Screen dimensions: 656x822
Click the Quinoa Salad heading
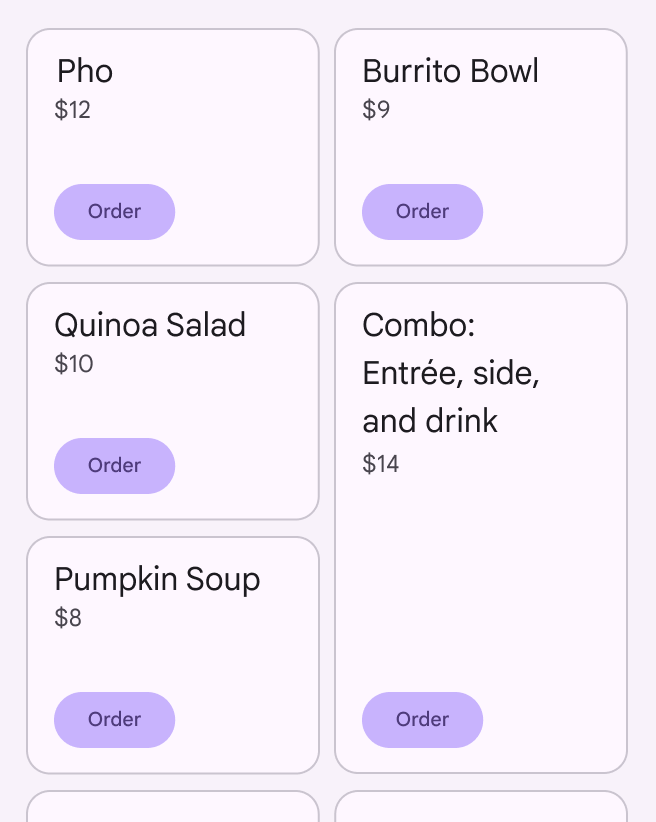click(150, 325)
